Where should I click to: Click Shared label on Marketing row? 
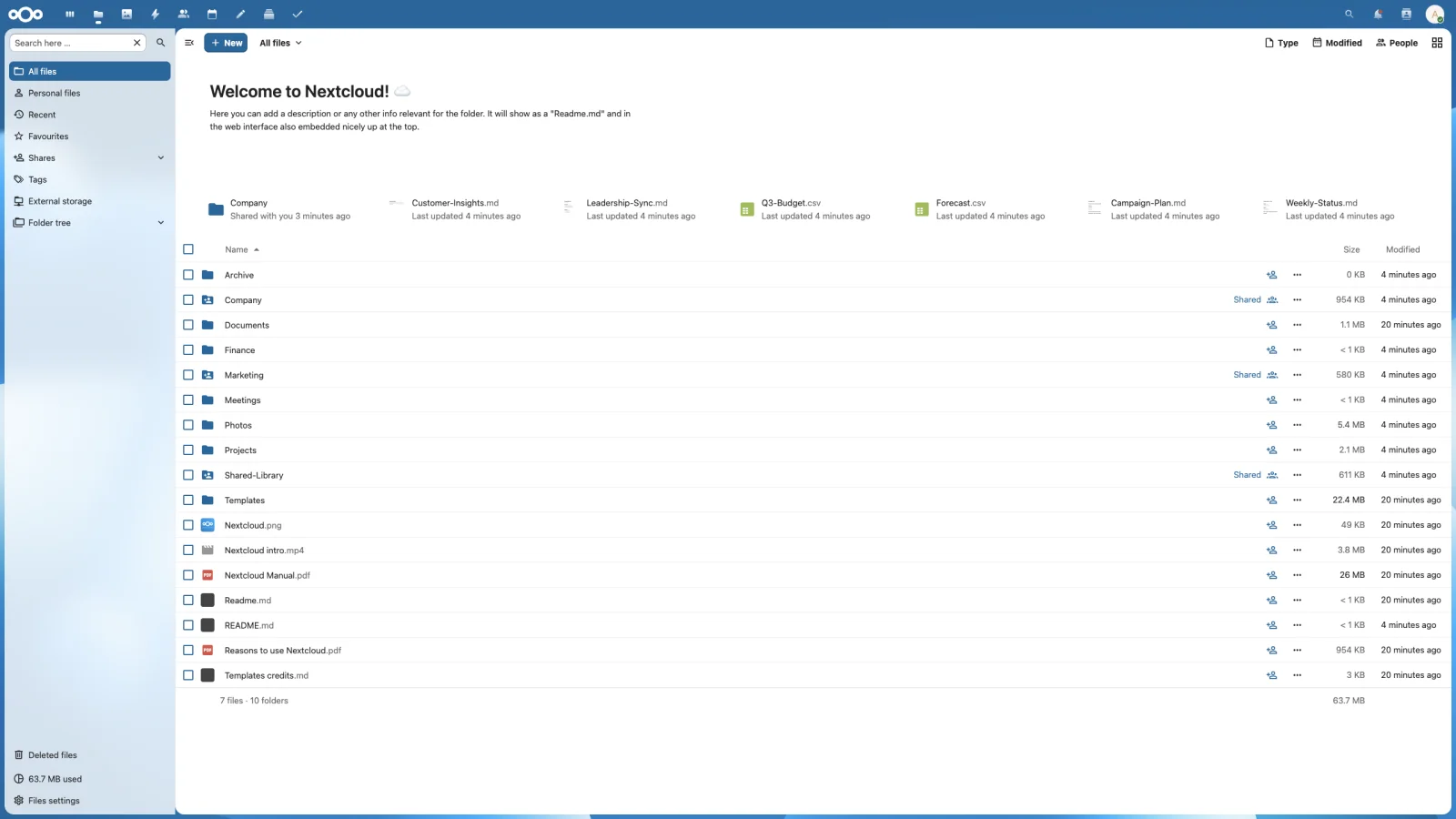point(1247,375)
